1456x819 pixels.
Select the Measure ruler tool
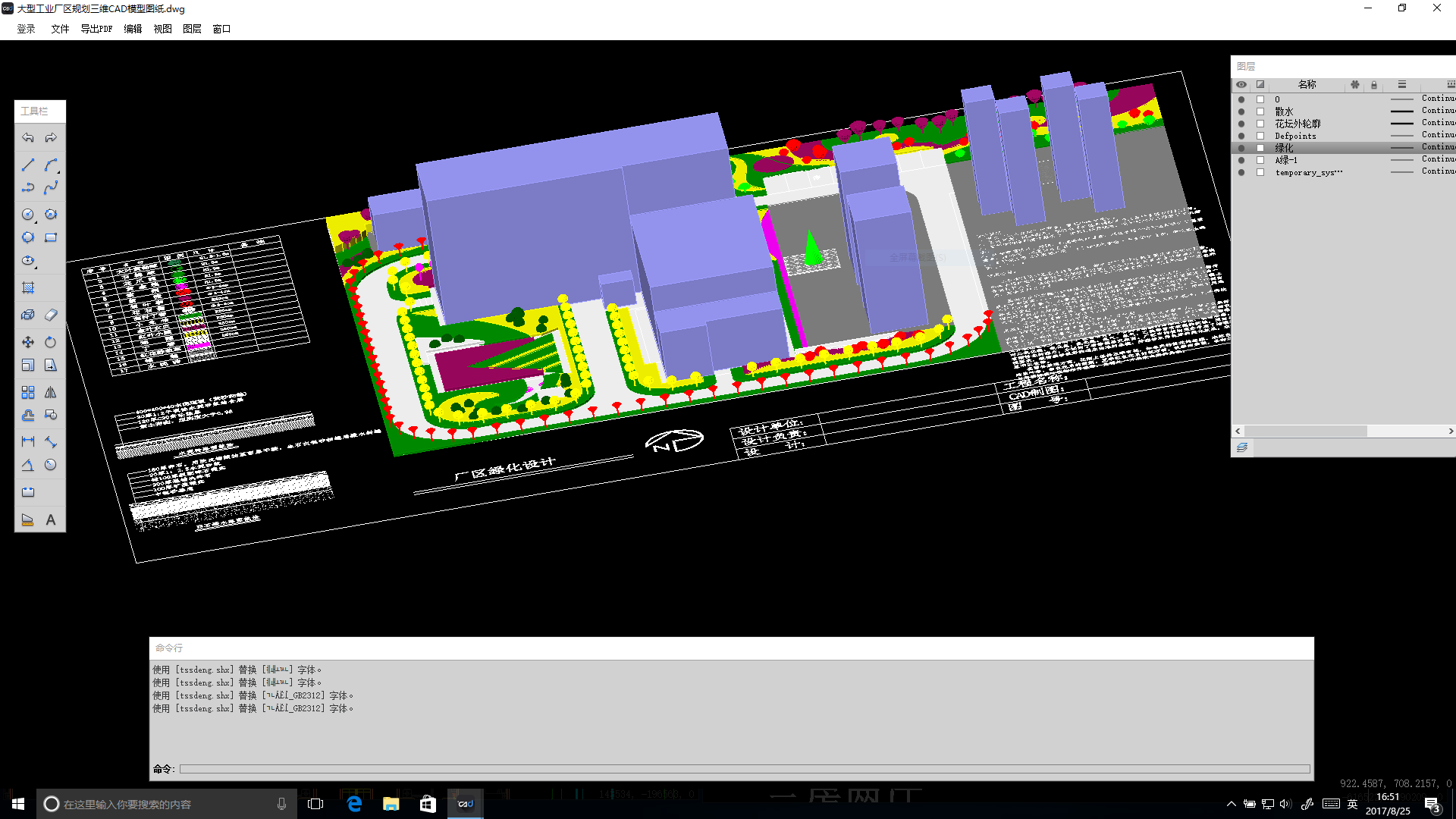(28, 519)
